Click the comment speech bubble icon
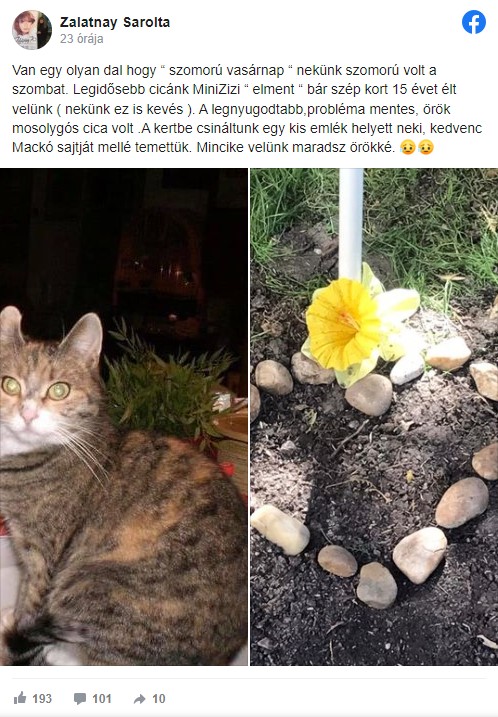 click(x=80, y=699)
